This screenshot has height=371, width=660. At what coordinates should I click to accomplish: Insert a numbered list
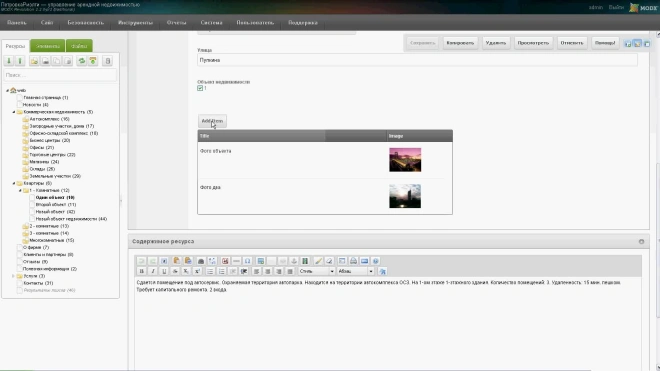(x=221, y=271)
